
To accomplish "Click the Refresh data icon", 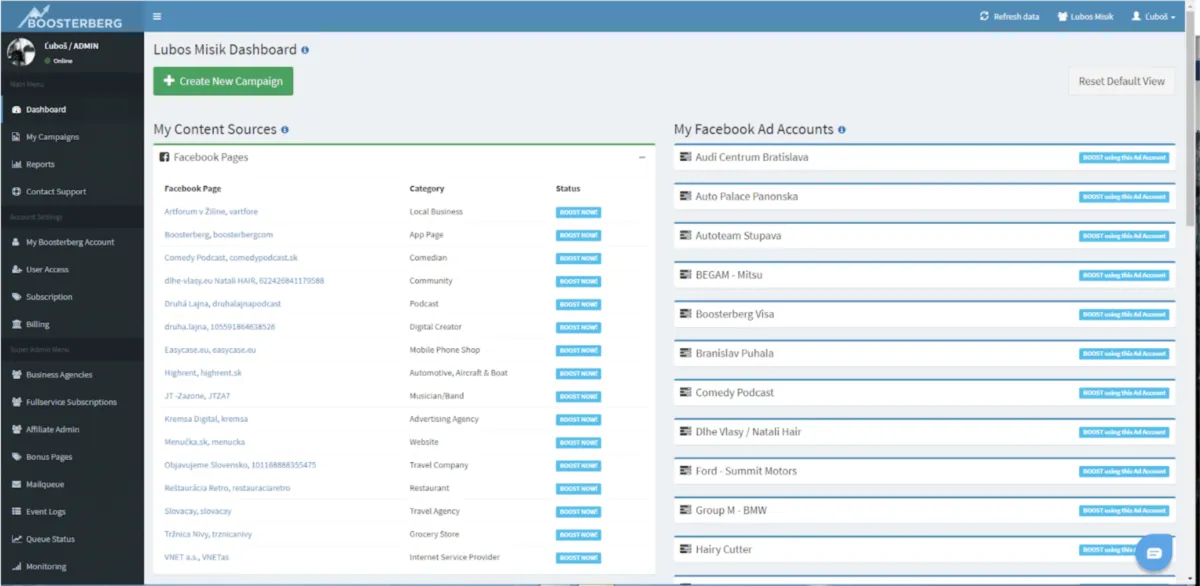I will (x=984, y=16).
